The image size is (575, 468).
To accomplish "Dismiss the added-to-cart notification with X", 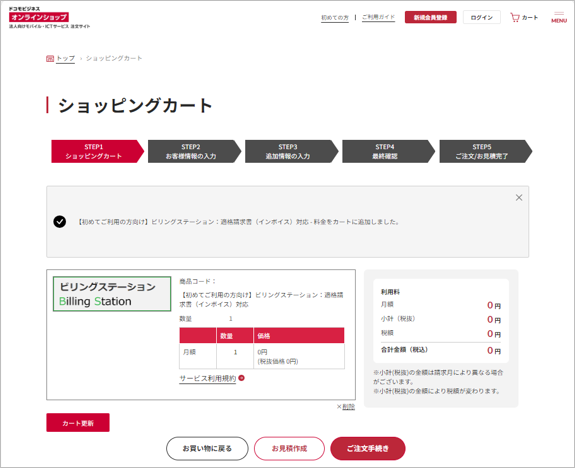I will (x=519, y=198).
